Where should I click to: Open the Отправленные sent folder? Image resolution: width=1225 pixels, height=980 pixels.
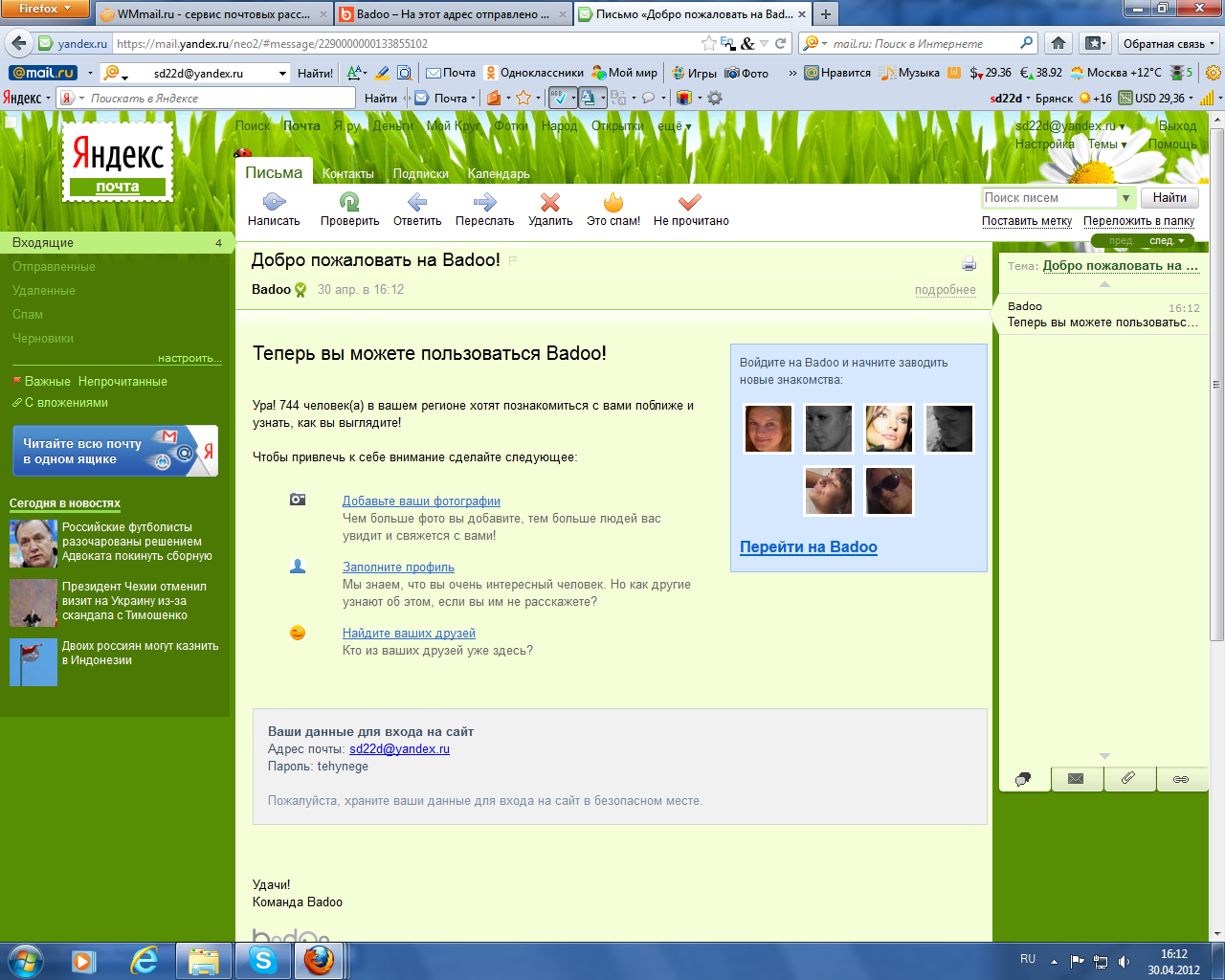click(54, 267)
